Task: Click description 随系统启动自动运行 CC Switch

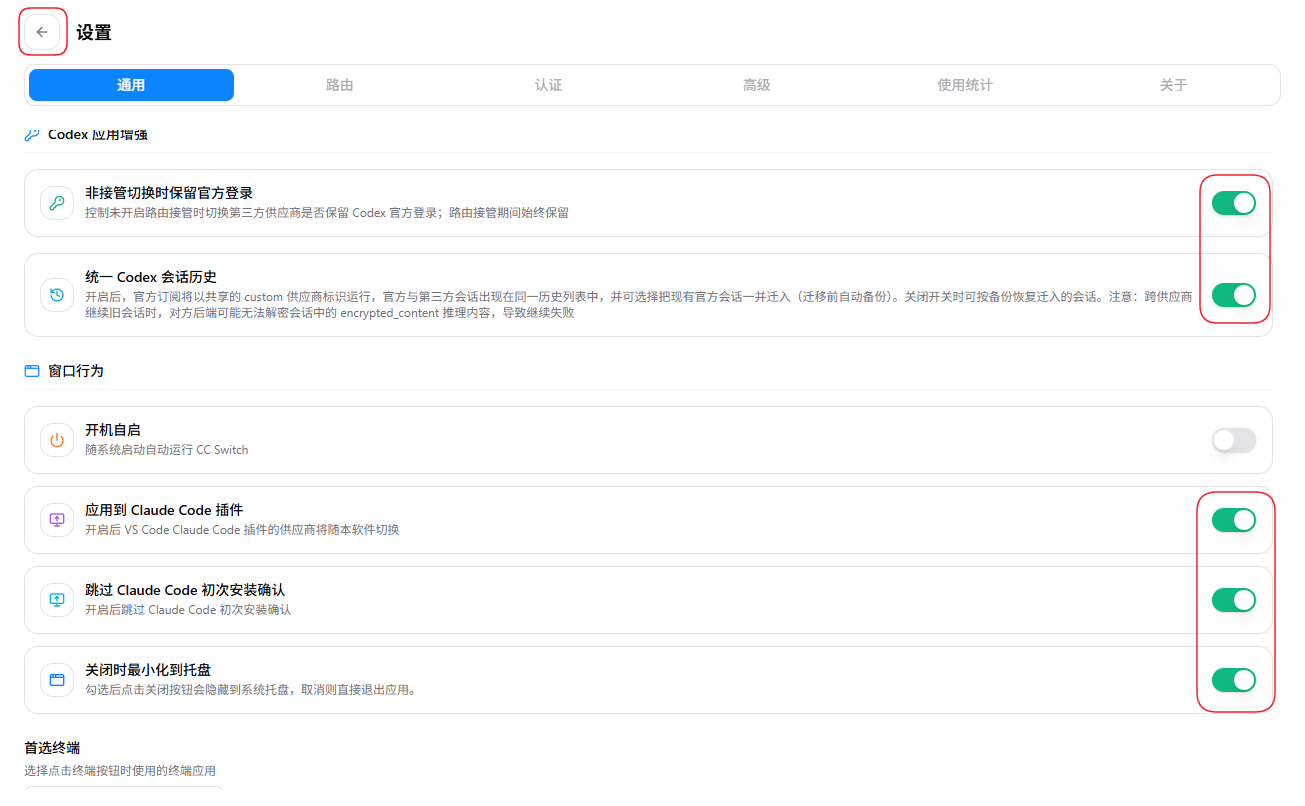Action: pyautogui.click(x=167, y=450)
